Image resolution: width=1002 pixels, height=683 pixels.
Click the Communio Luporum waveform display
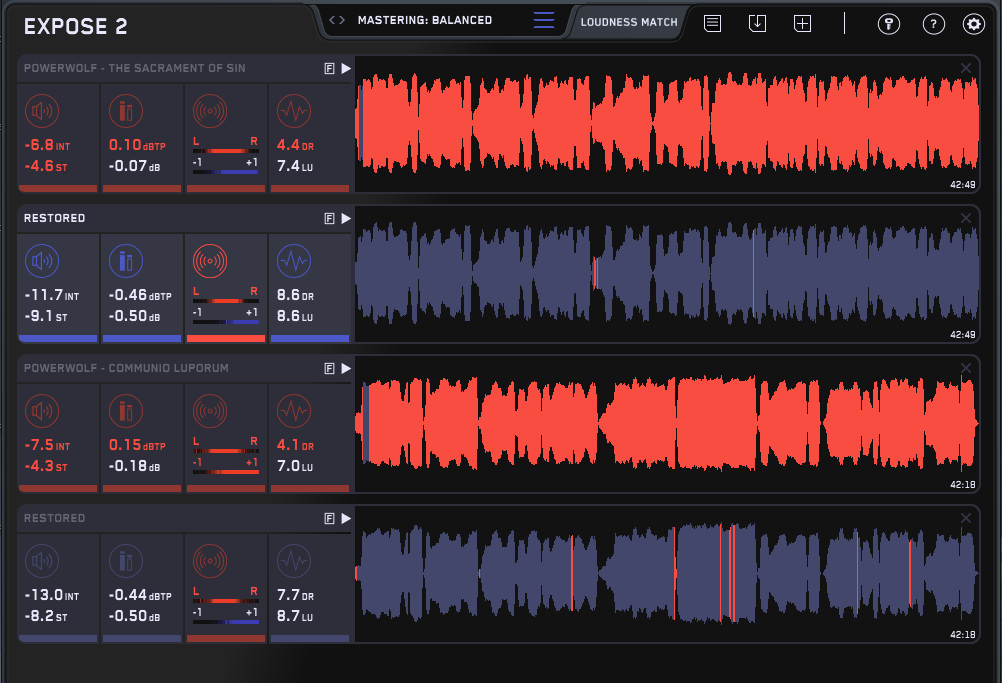[667, 424]
